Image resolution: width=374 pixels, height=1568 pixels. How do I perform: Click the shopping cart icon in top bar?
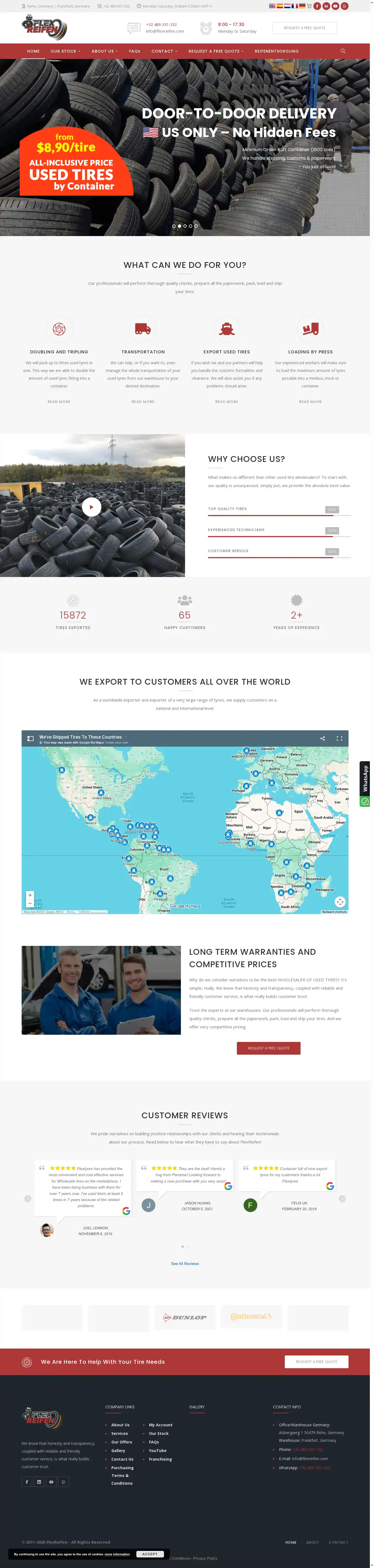(x=309, y=6)
